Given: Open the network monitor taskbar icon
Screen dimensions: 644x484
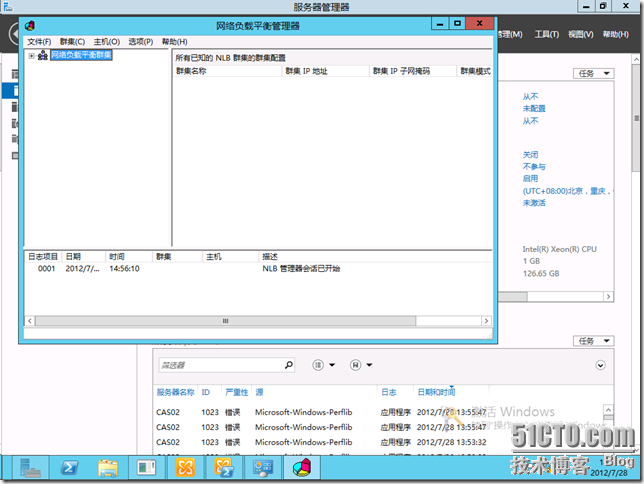Looking at the screenshot, I should click(x=263, y=468).
